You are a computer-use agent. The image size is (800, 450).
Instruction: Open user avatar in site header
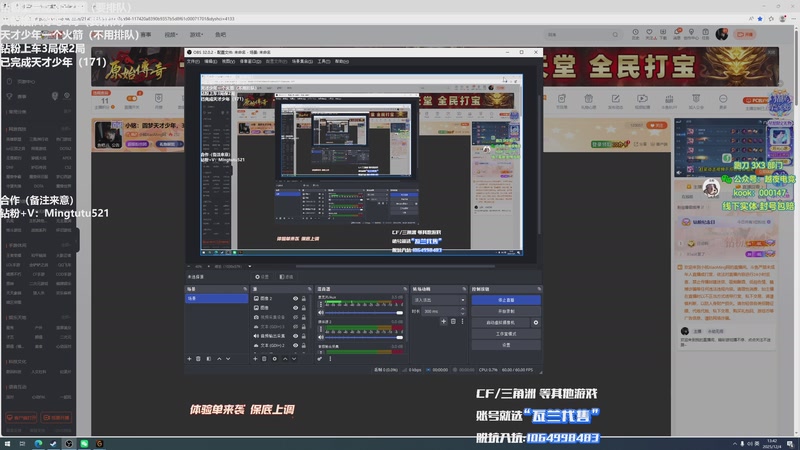tap(721, 34)
